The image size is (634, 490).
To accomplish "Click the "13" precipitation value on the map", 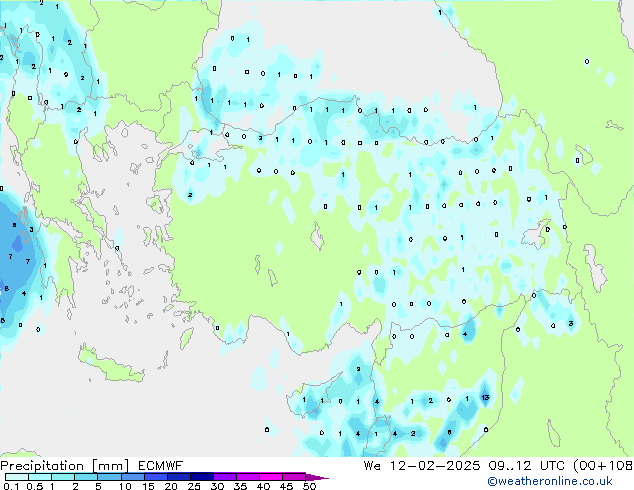I will coord(485,397).
